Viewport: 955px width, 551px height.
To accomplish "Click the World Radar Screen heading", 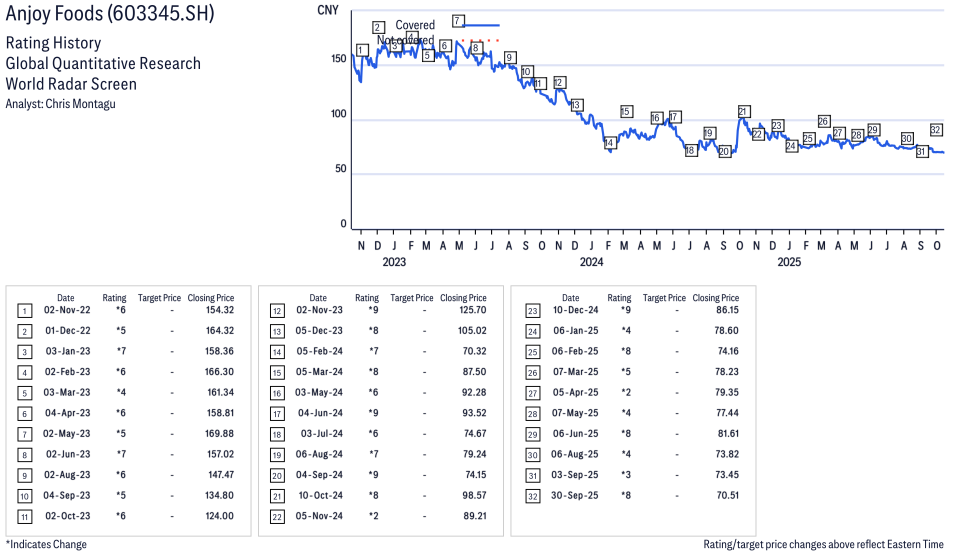I will 71,84.
